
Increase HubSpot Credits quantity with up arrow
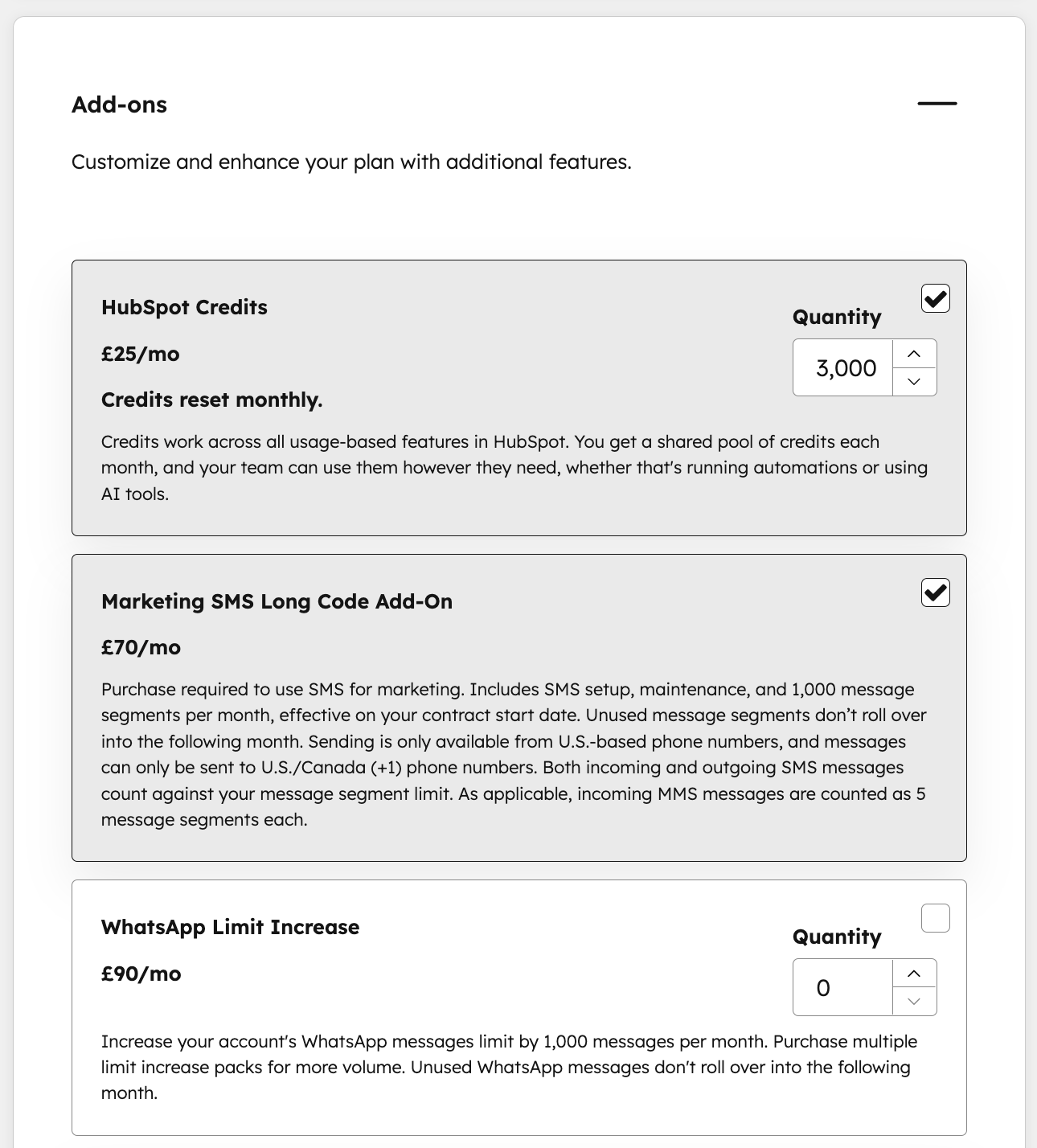[x=914, y=353]
